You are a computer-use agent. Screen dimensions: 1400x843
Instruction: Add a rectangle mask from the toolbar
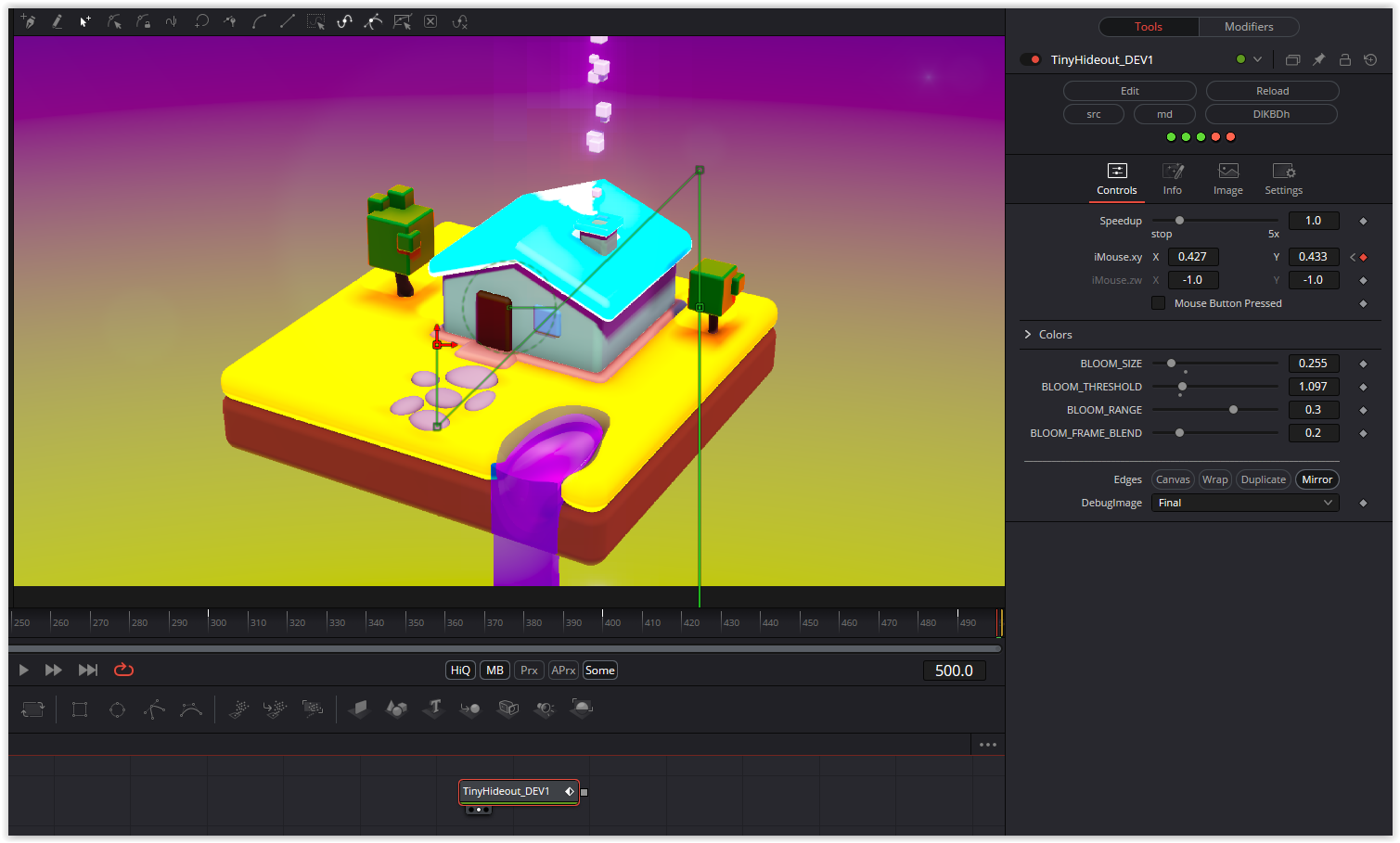pos(80,709)
